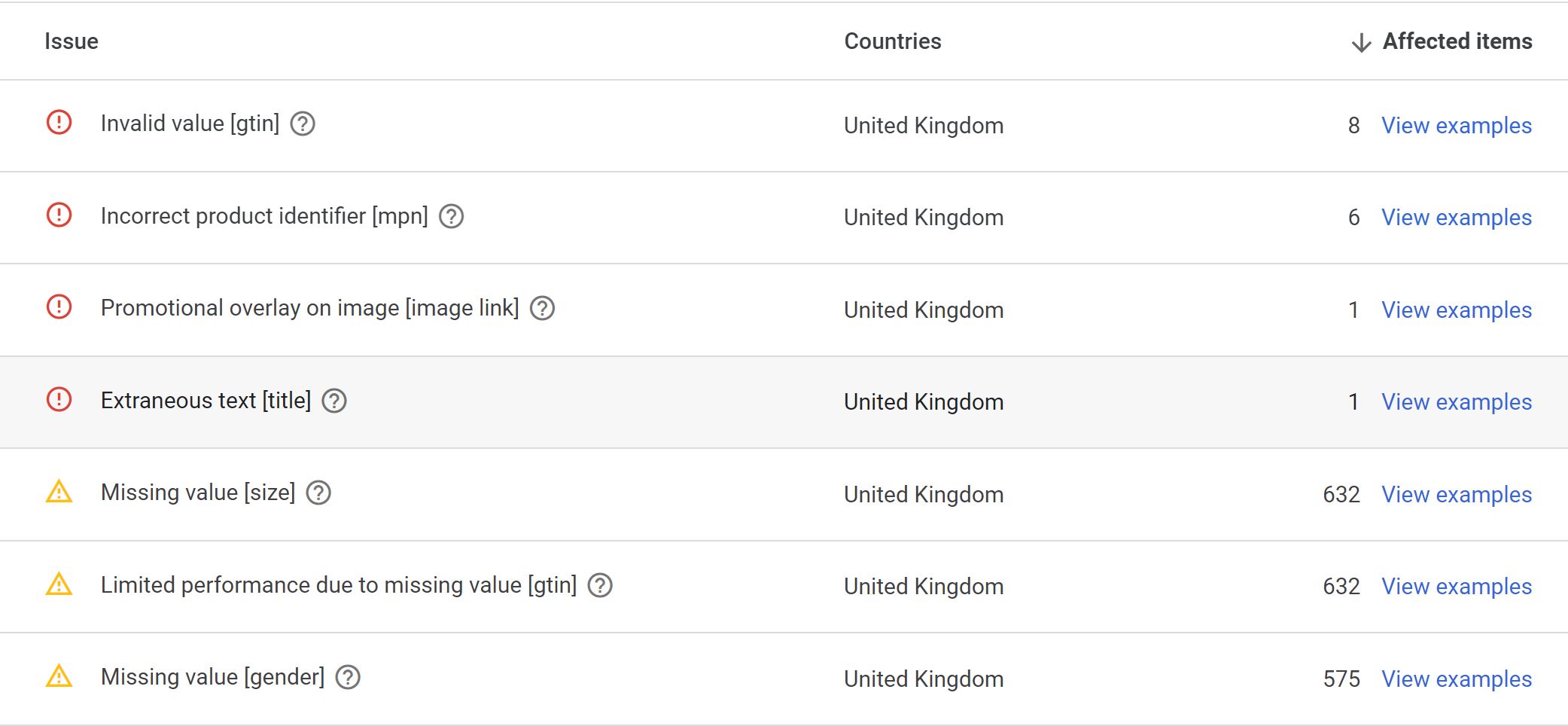Click the Issue column header

point(72,41)
